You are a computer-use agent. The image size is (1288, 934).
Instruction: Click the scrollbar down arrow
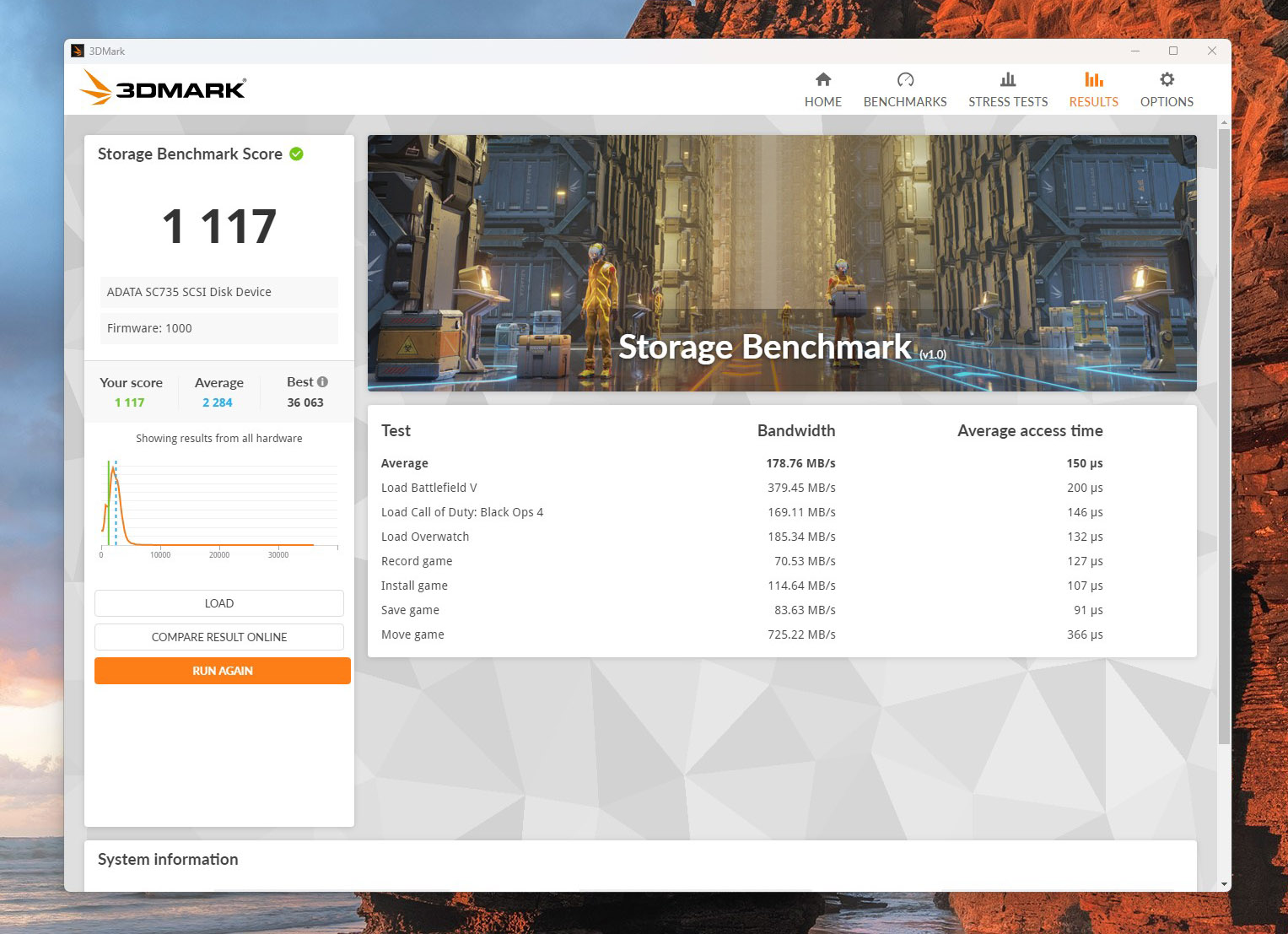pyautogui.click(x=1224, y=884)
